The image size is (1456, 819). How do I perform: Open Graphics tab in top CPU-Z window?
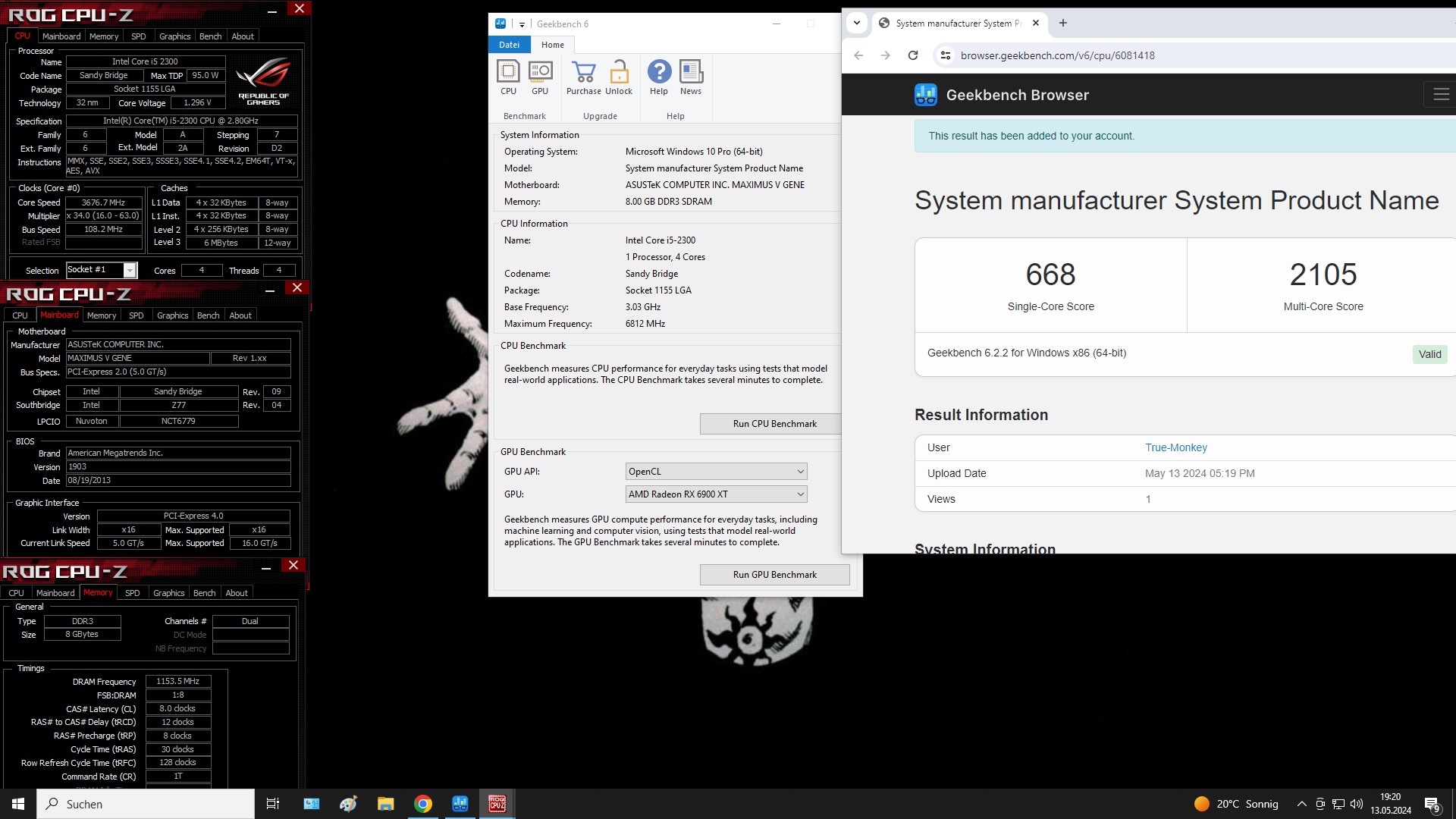click(175, 36)
